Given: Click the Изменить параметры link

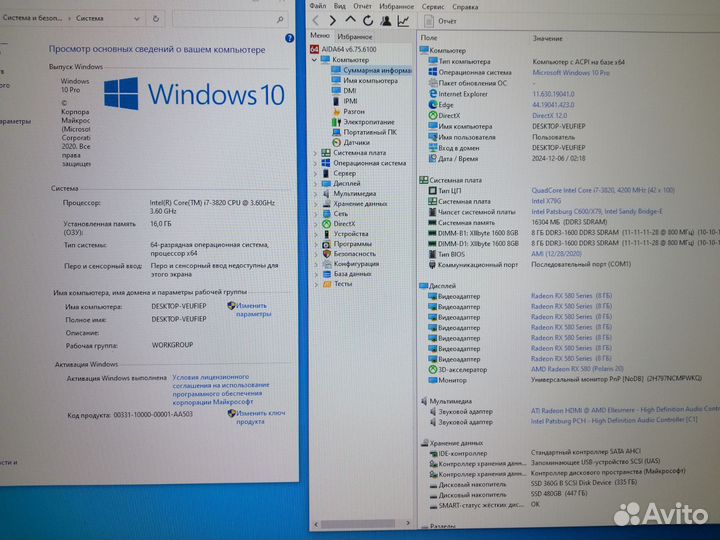Looking at the screenshot, I should [x=253, y=309].
